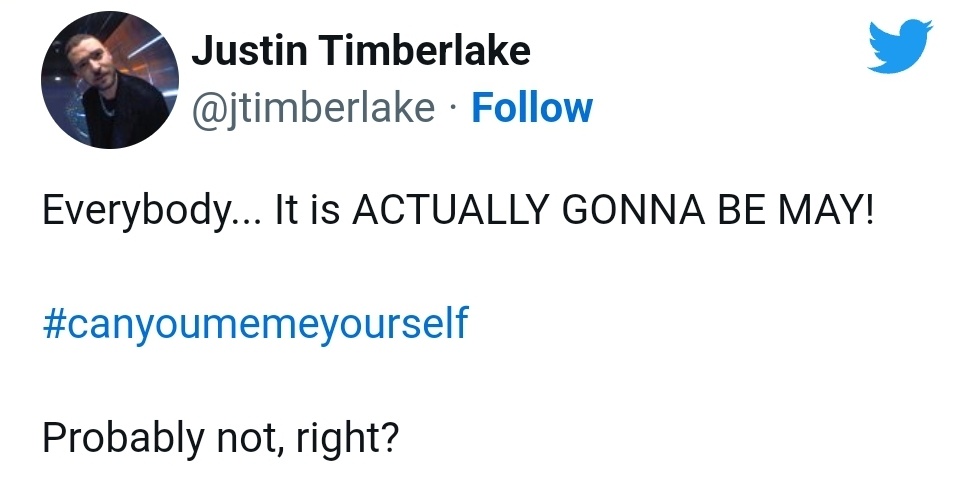958x482 pixels.
Task: Click the words It is in the tweet
Action: point(307,210)
